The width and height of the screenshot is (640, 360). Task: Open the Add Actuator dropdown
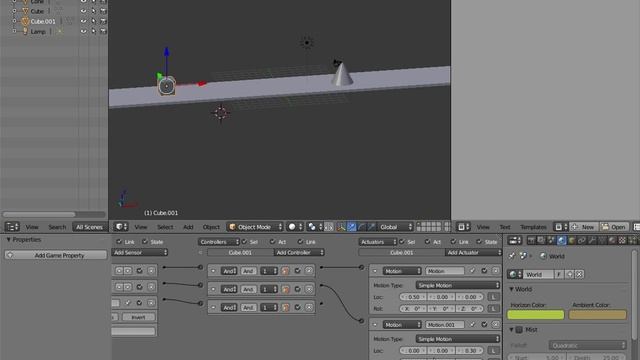[x=473, y=253]
